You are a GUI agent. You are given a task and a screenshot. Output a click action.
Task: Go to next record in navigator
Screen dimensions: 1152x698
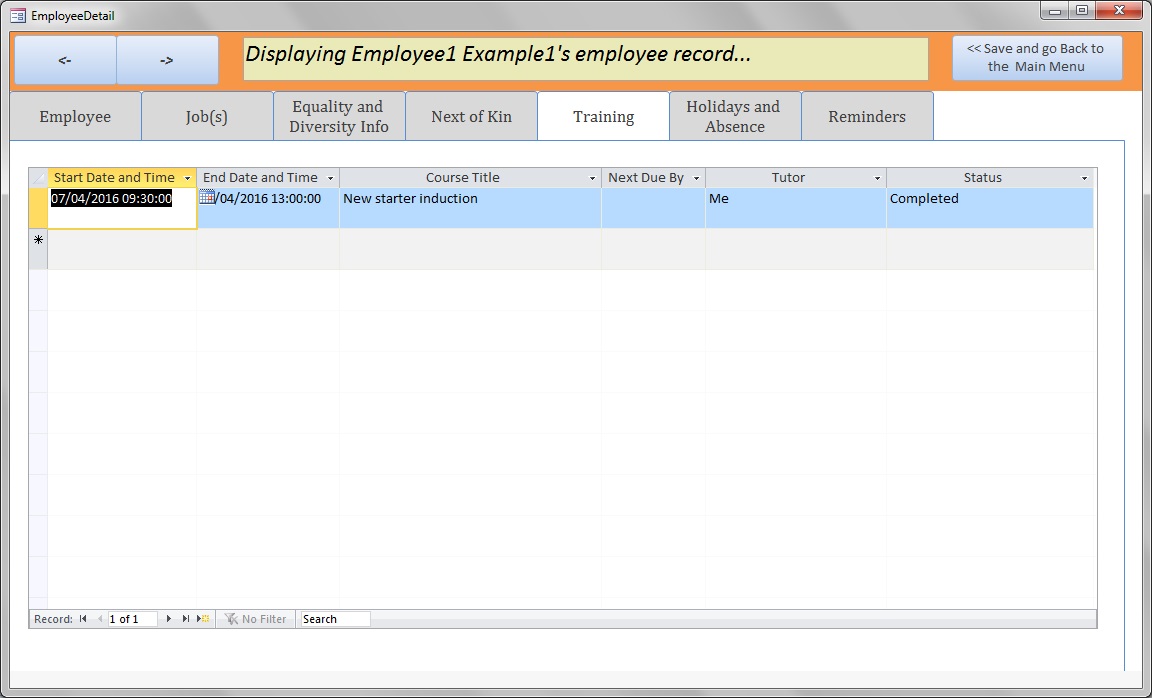pyautogui.click(x=169, y=619)
